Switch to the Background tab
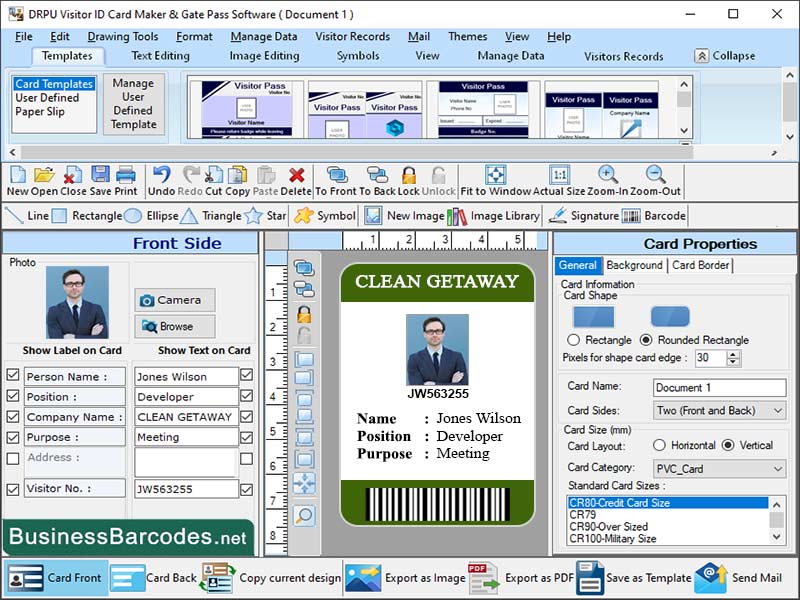Screen dimensions: 800x600 pyautogui.click(x=635, y=267)
